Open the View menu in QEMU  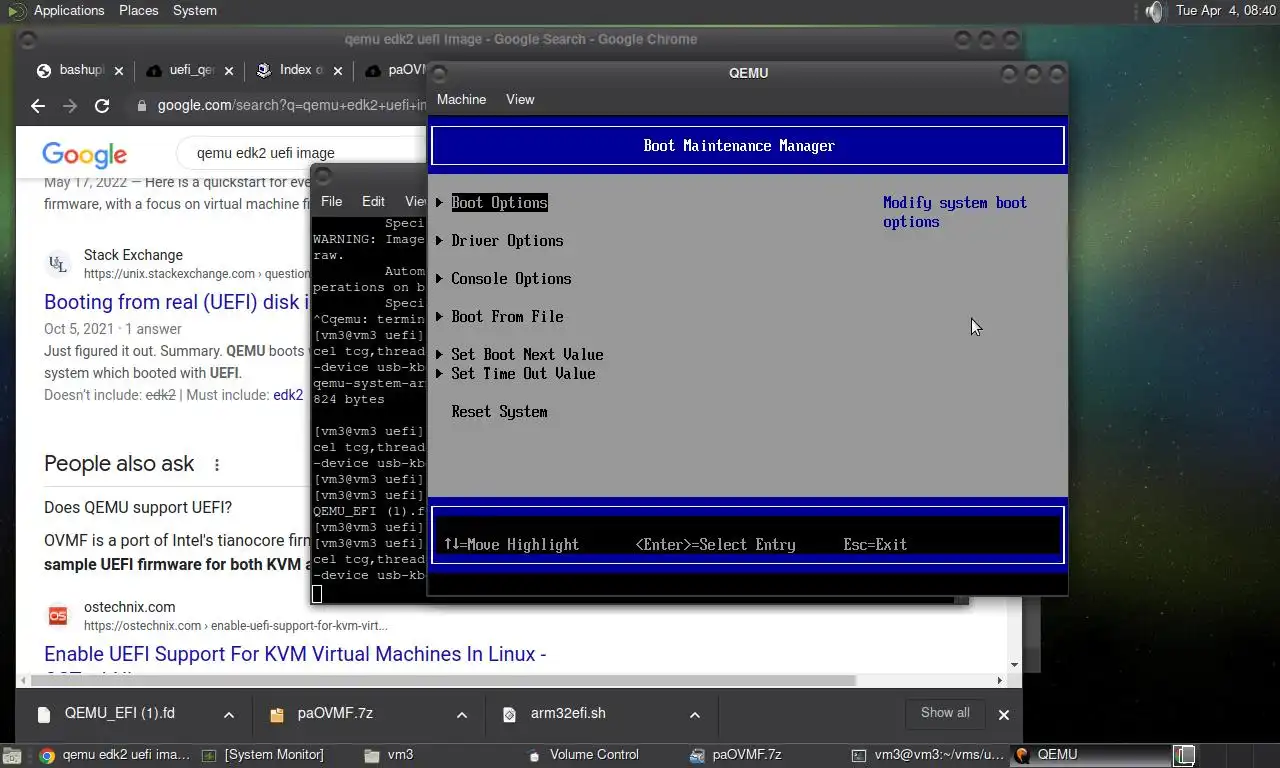(x=520, y=99)
